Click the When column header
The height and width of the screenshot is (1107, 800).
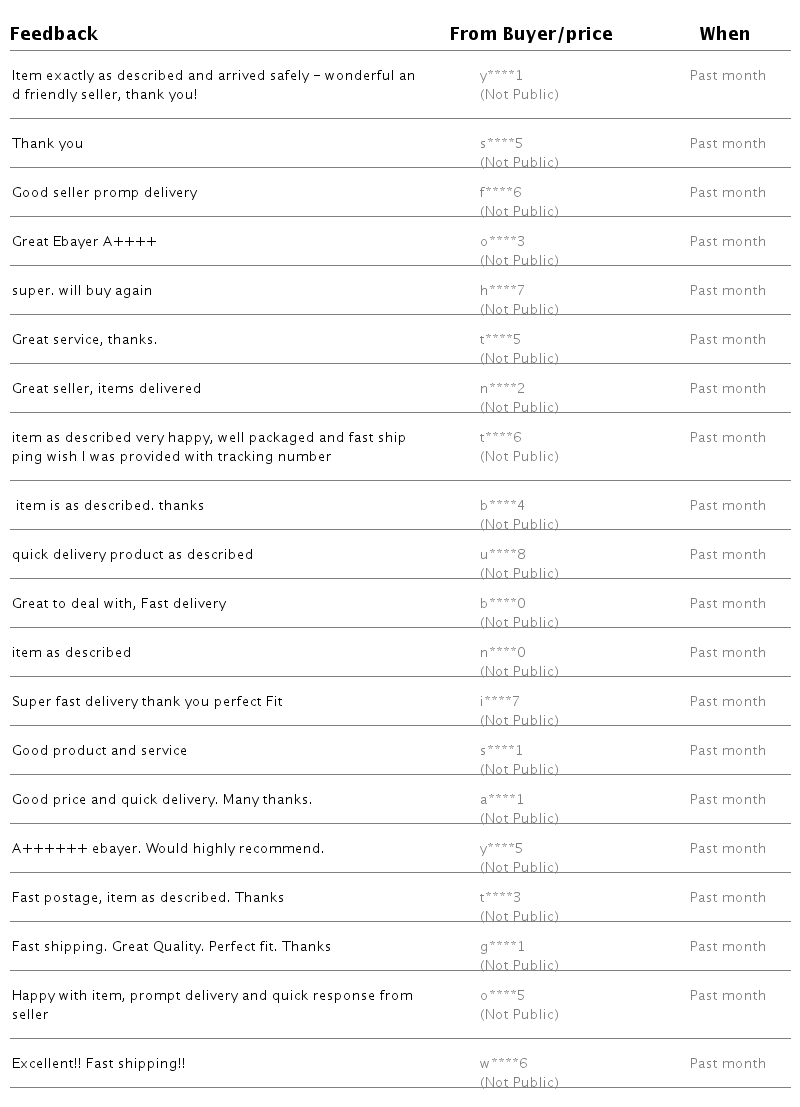tap(724, 34)
